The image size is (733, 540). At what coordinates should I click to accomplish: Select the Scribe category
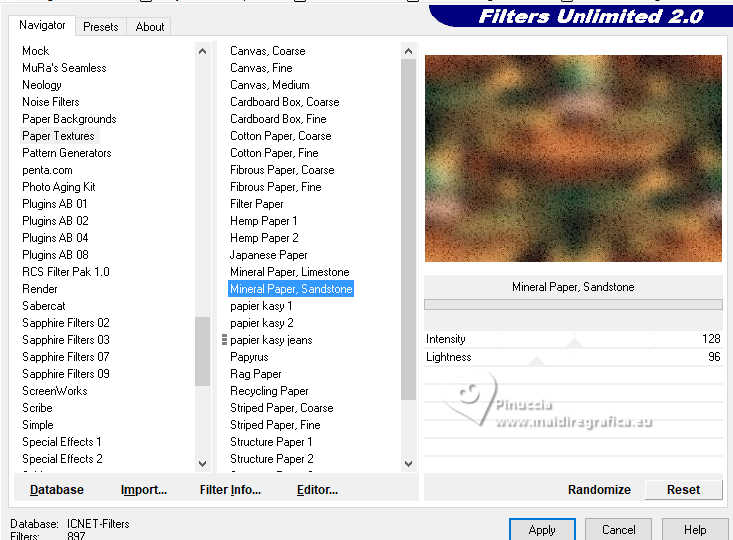pyautogui.click(x=37, y=408)
